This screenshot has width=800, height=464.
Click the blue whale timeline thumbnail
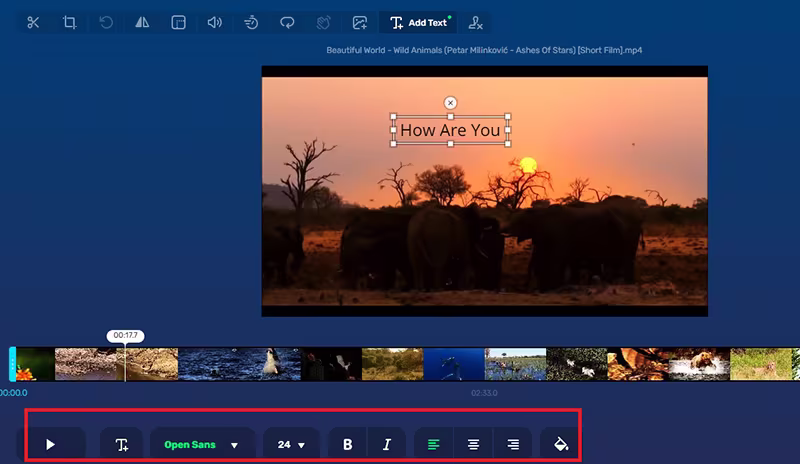coord(454,364)
